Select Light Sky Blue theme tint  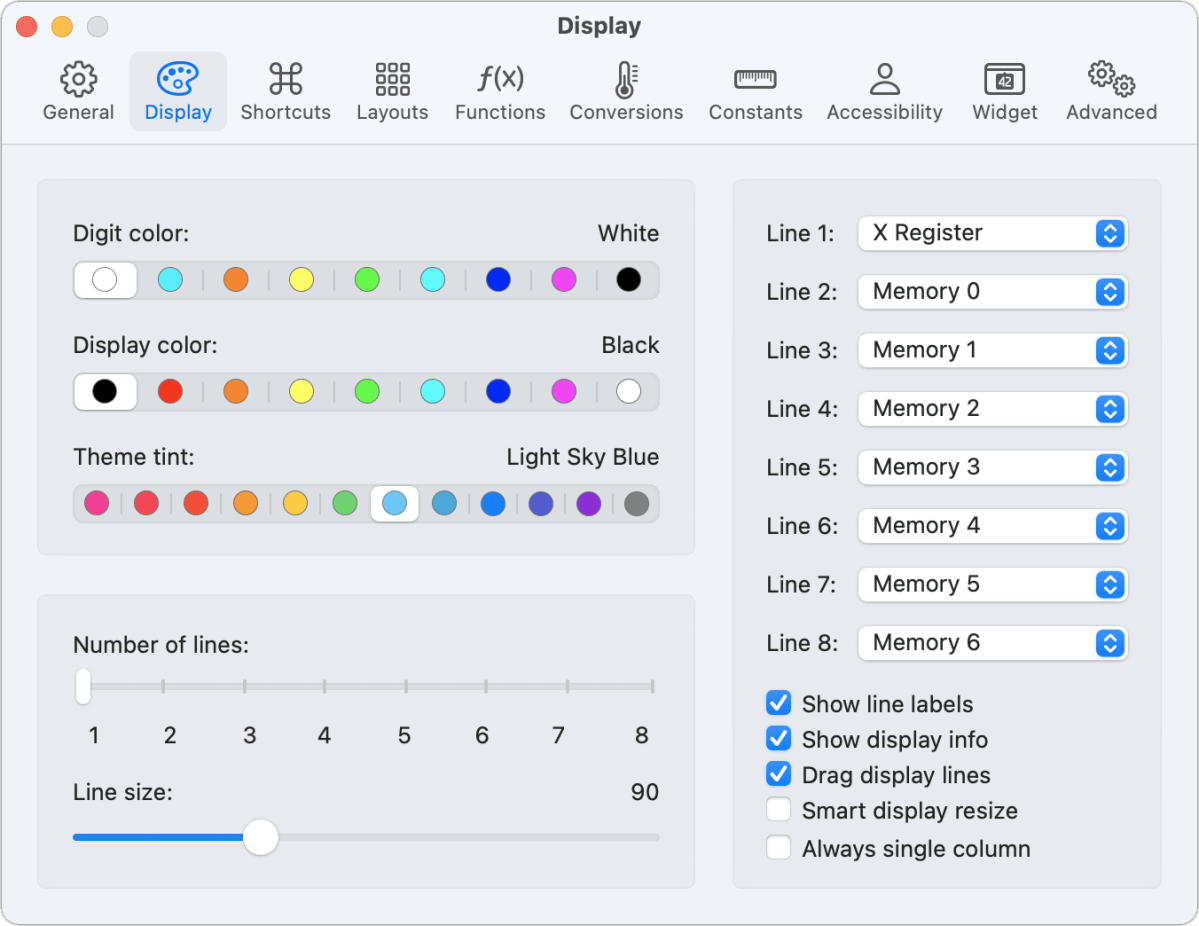click(x=395, y=504)
